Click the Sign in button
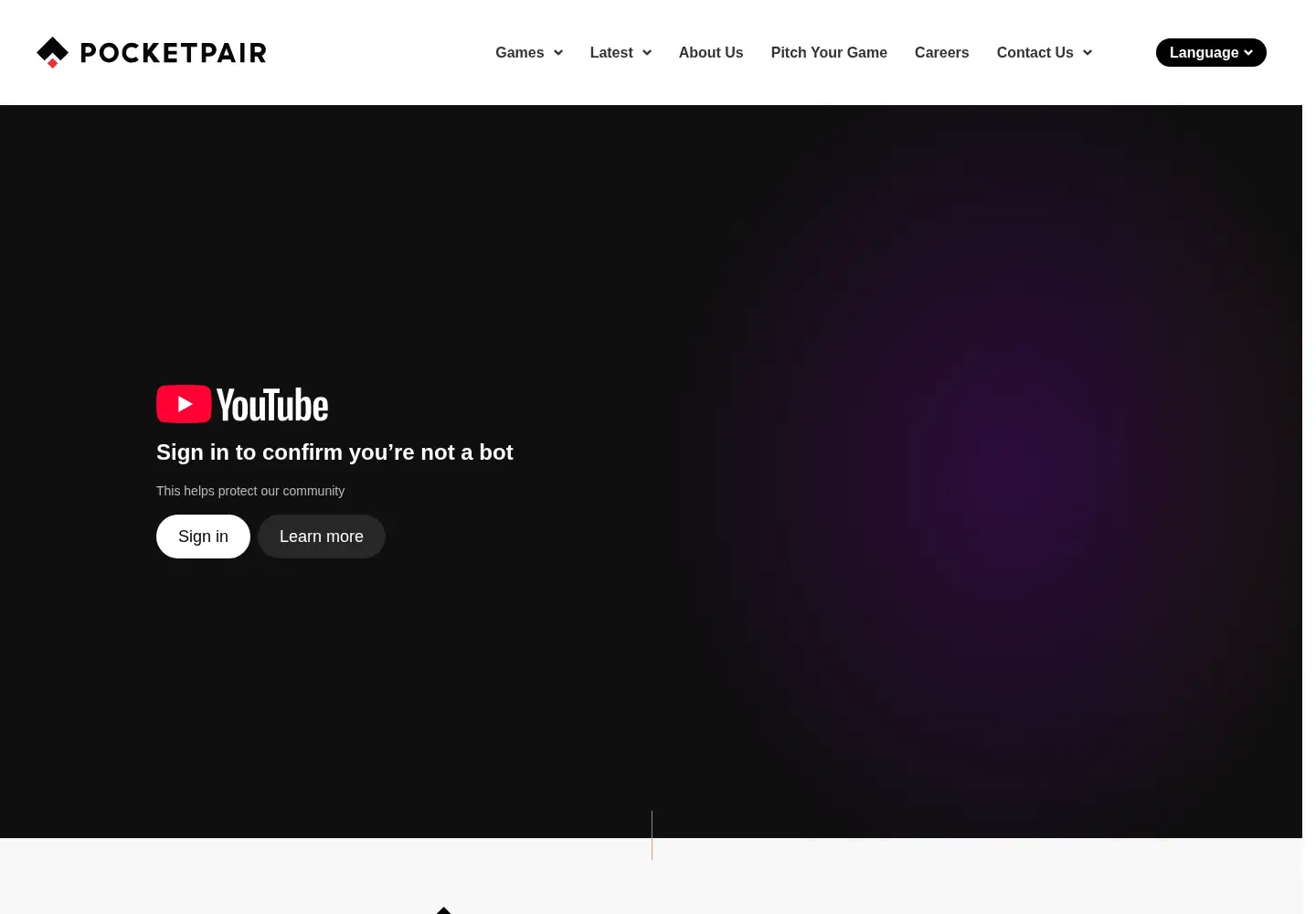Screen dimensions: 1316x914 tap(203, 537)
